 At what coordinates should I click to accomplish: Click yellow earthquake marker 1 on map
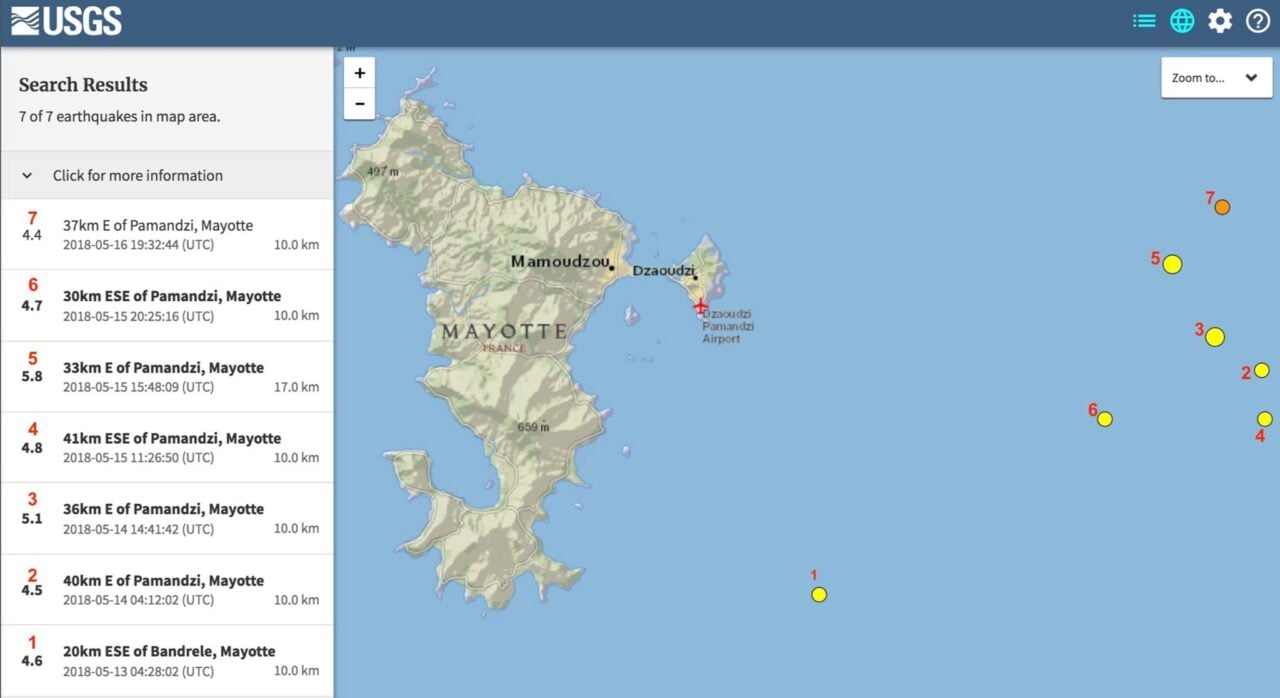click(819, 594)
